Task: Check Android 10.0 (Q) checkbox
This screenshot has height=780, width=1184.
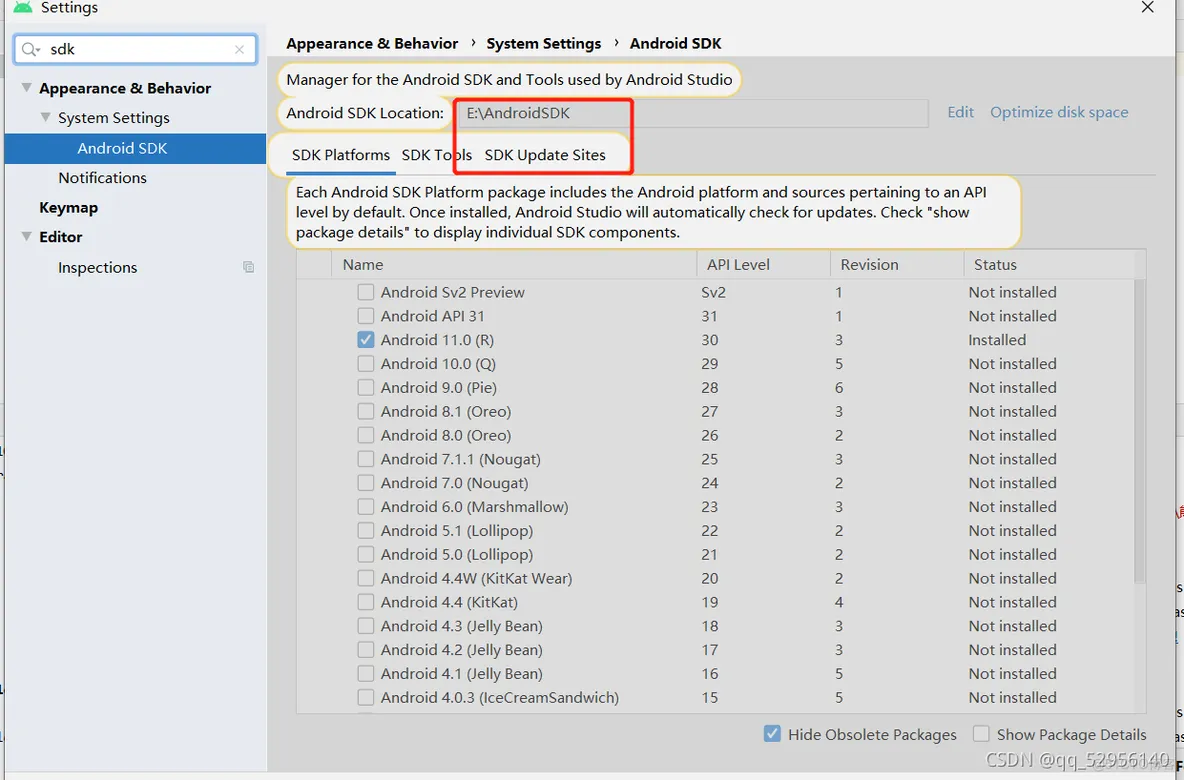Action: pos(365,364)
